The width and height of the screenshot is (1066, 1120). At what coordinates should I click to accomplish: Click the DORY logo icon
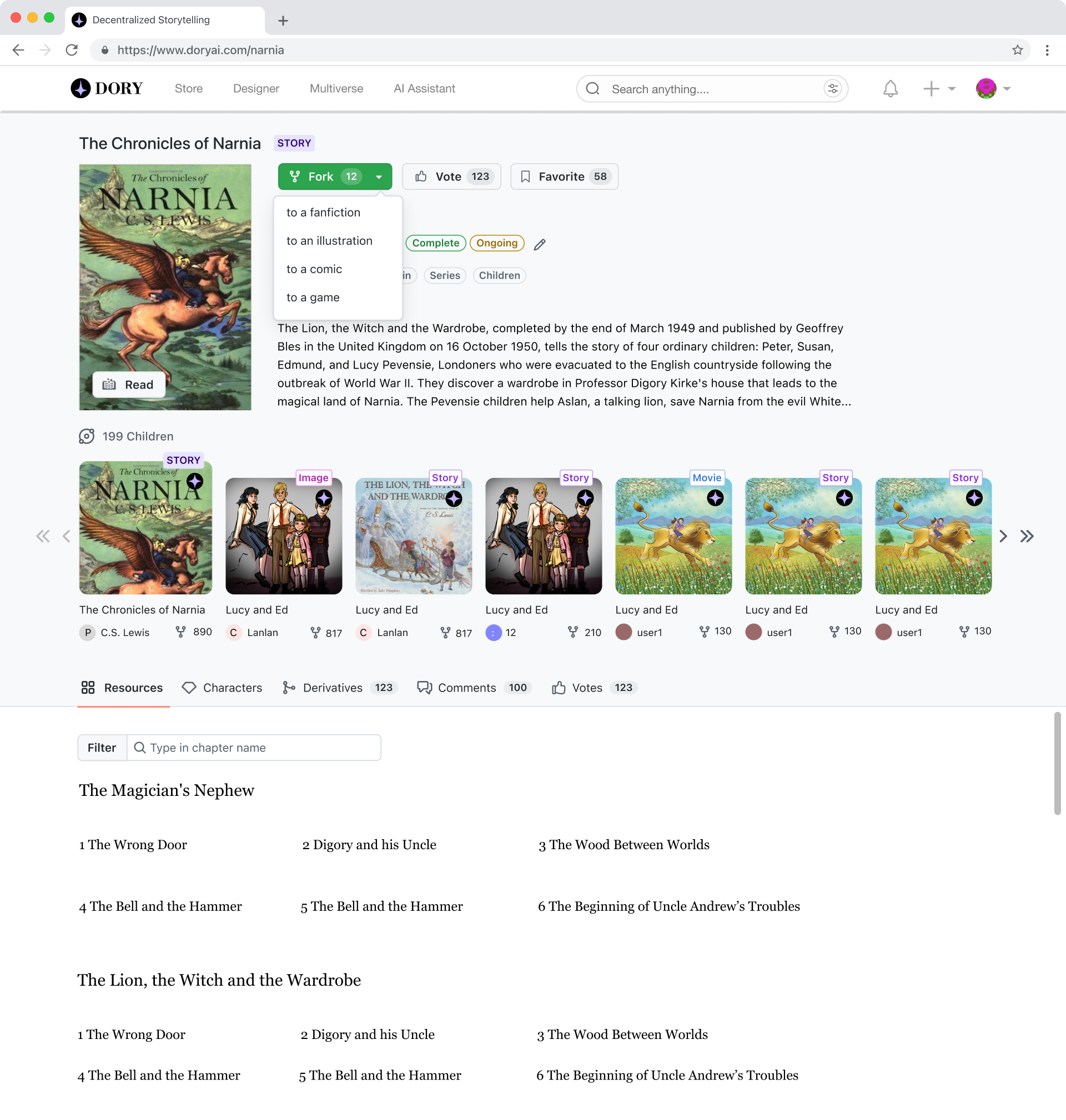click(81, 88)
